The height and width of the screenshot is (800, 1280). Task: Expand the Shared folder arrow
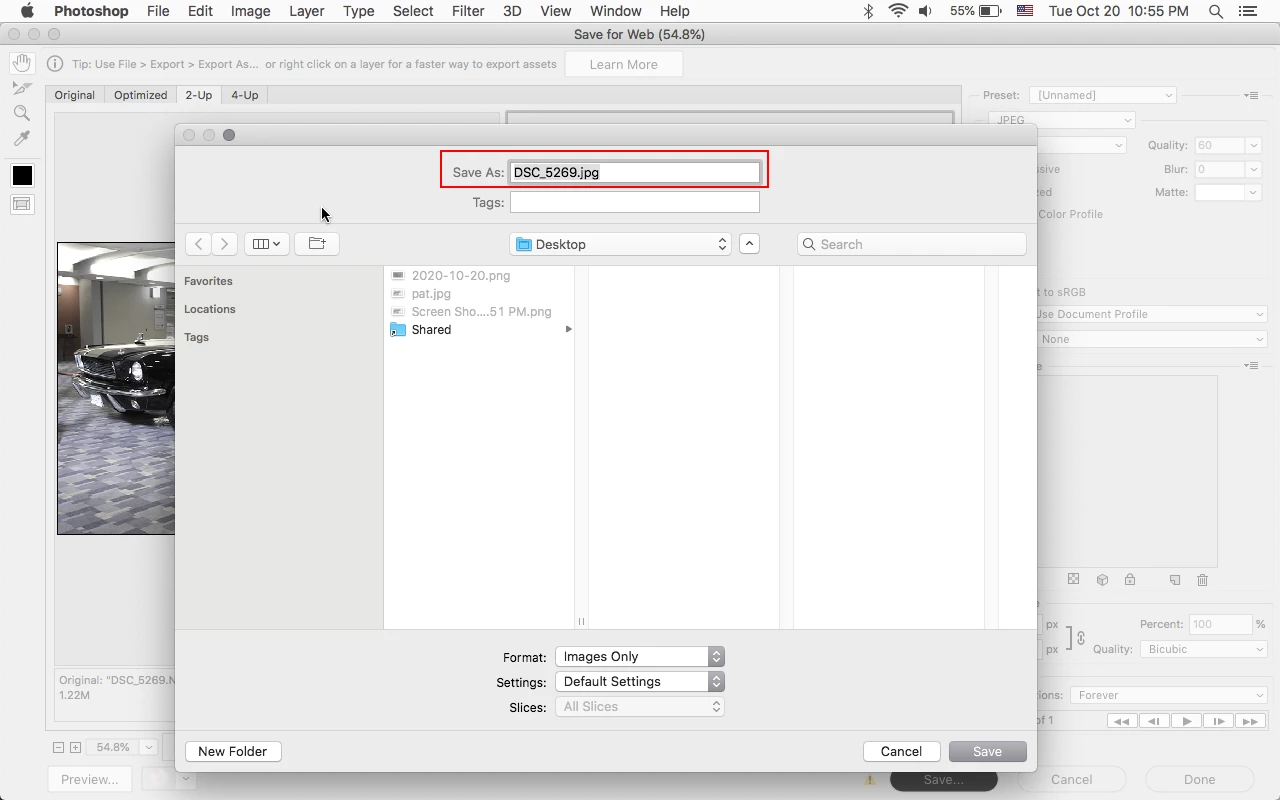pyautogui.click(x=568, y=329)
